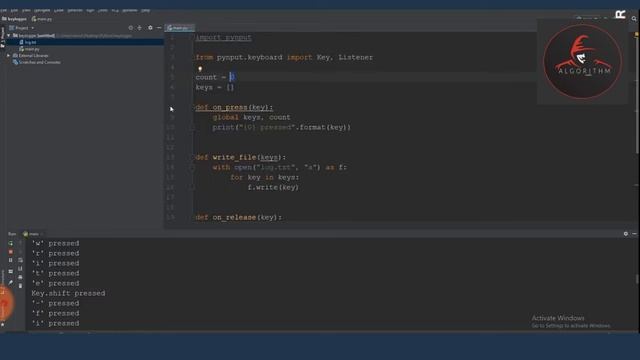
Task: Open the Edit menu
Action: click(x=14, y=10)
